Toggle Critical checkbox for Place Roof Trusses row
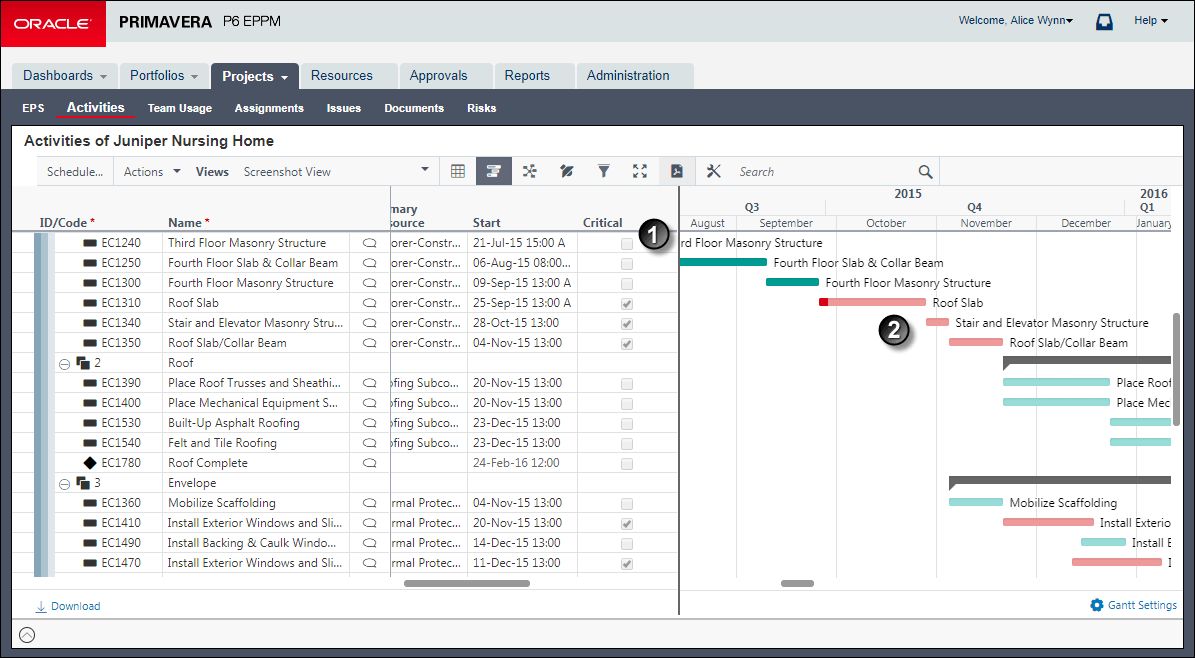 click(626, 384)
